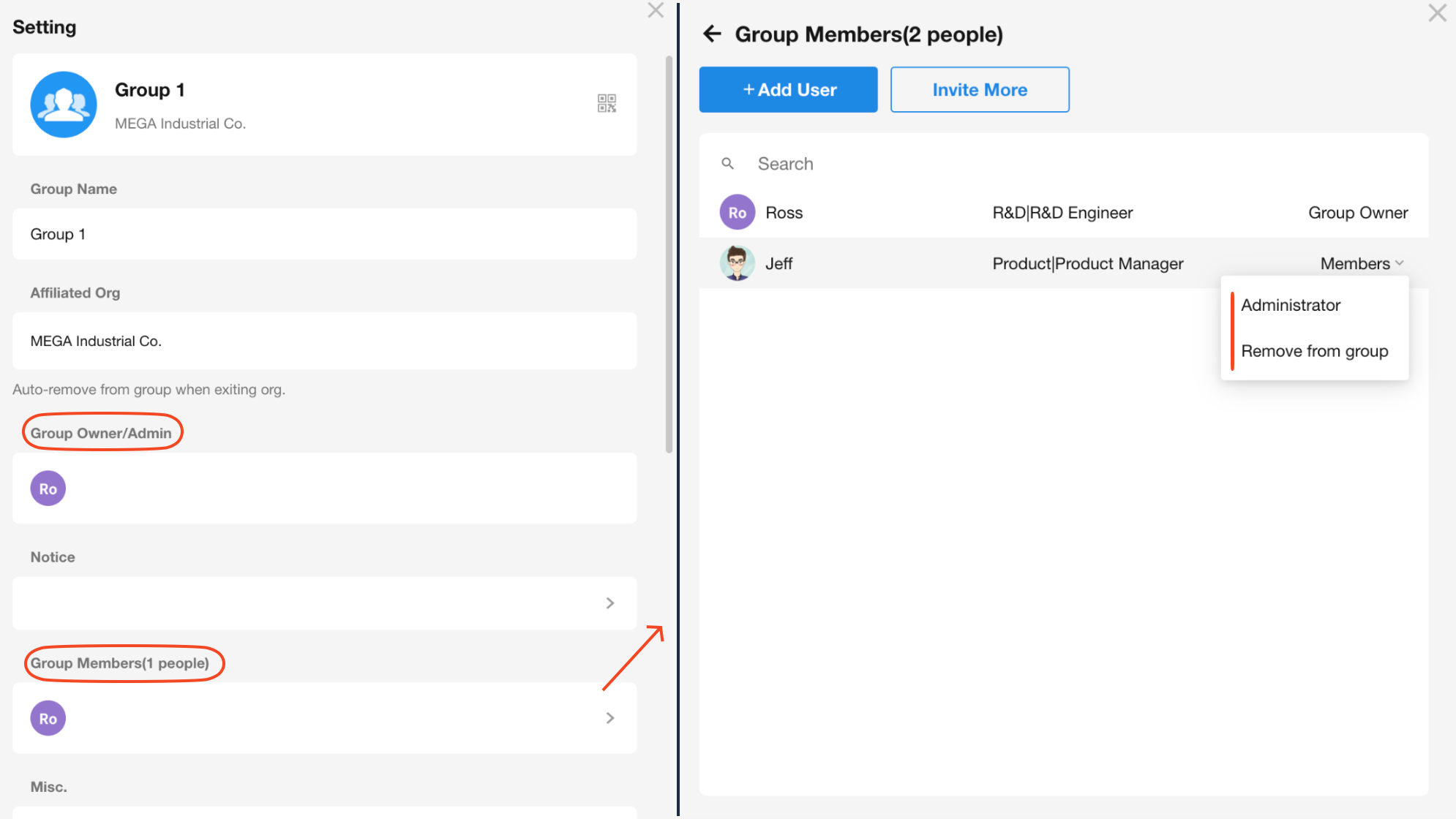This screenshot has width=1456, height=819.
Task: Click the back arrow beside Group Members
Action: [x=712, y=34]
